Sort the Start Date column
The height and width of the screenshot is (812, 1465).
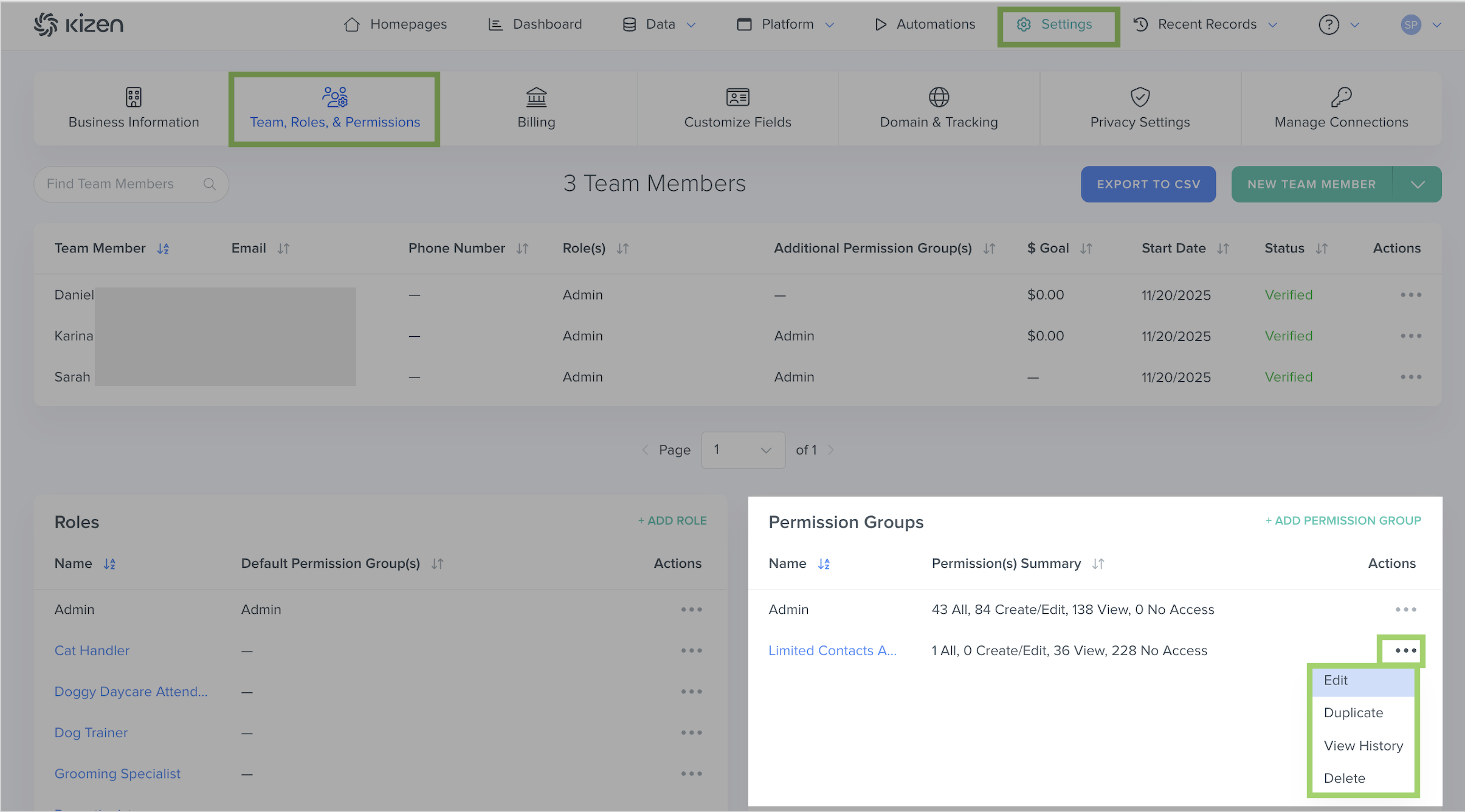click(1223, 249)
